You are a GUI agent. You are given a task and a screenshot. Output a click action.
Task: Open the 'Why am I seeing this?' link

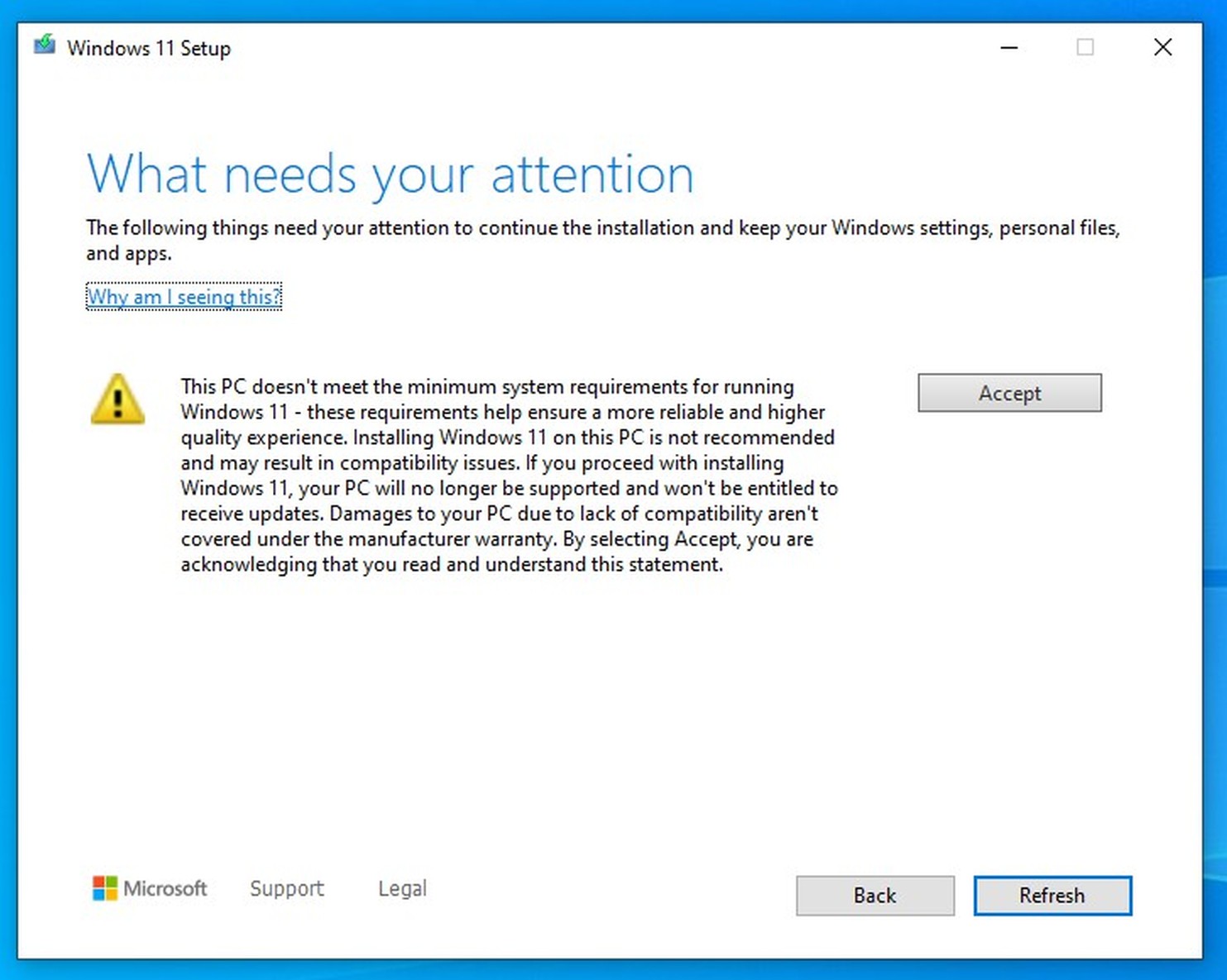184,296
